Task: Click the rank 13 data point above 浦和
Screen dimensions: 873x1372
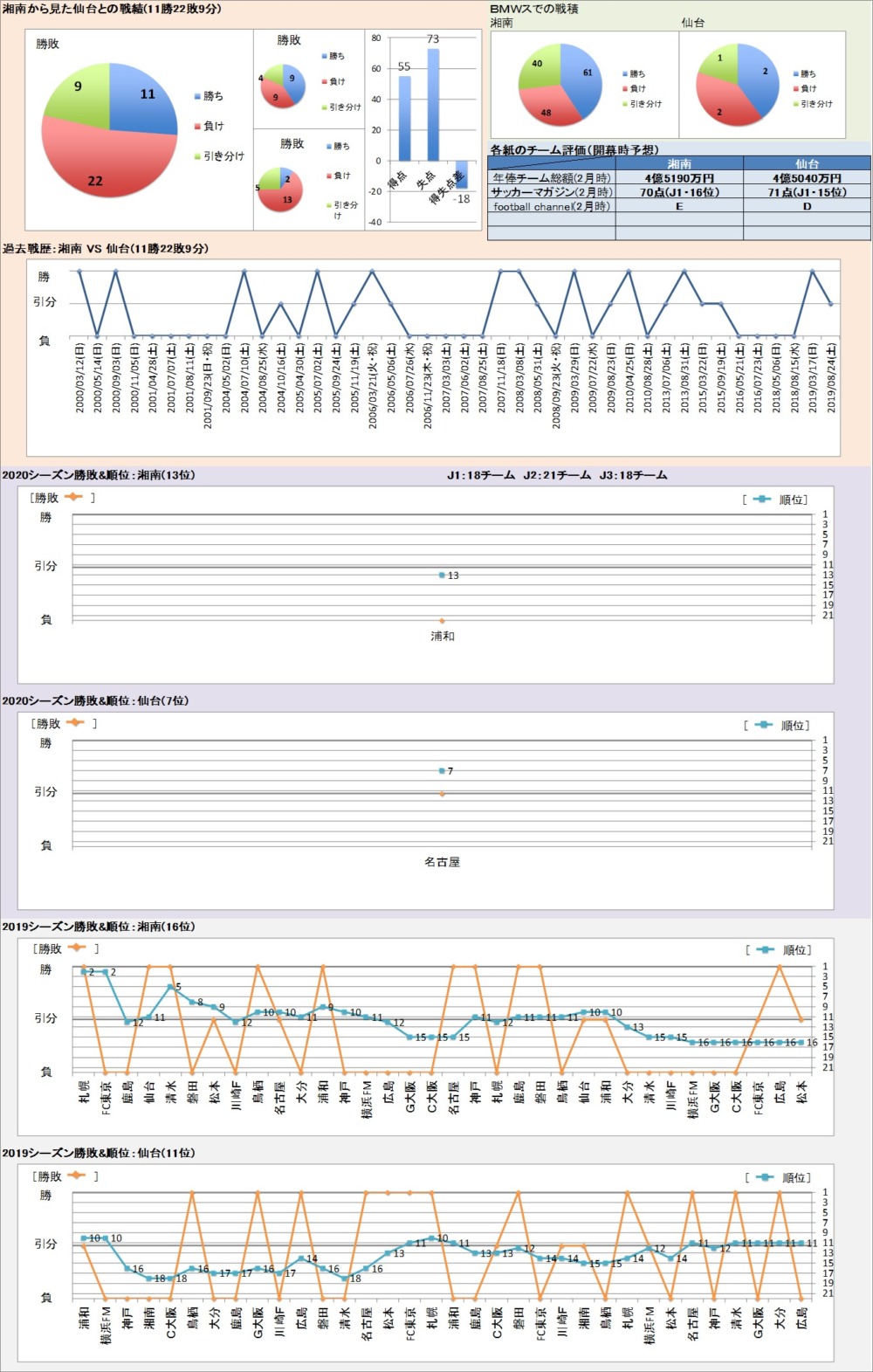Action: pos(443,576)
